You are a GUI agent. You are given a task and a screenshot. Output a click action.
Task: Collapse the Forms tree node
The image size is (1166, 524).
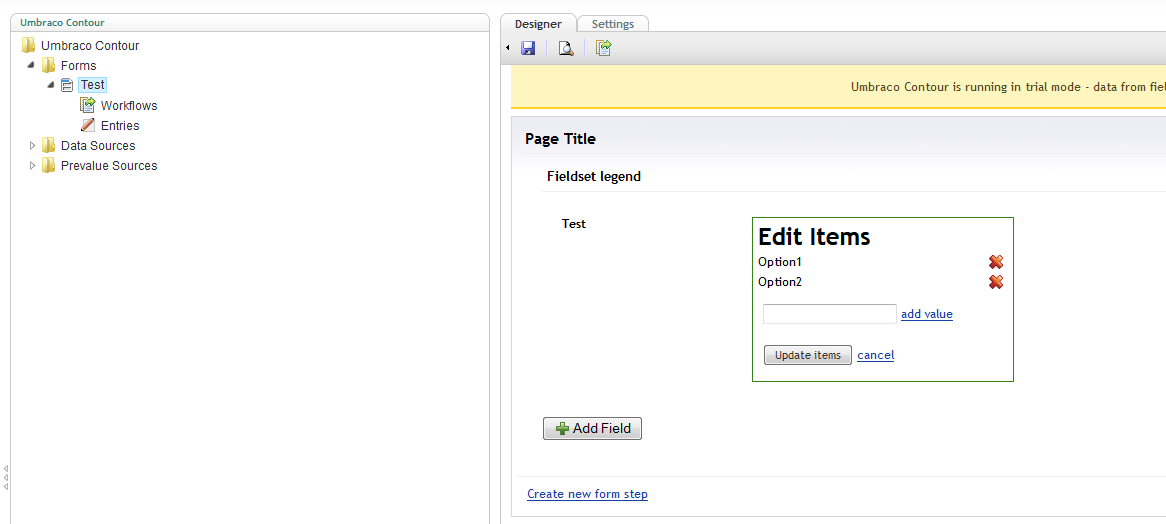pos(33,65)
